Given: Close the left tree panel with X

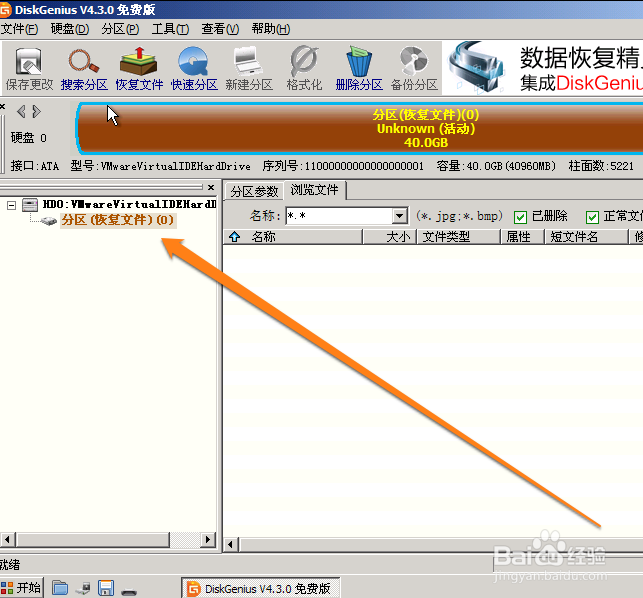Looking at the screenshot, I should (x=211, y=187).
